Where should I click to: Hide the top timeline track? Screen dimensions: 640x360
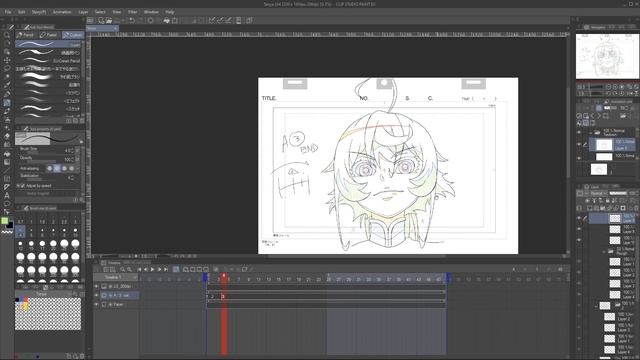97,287
